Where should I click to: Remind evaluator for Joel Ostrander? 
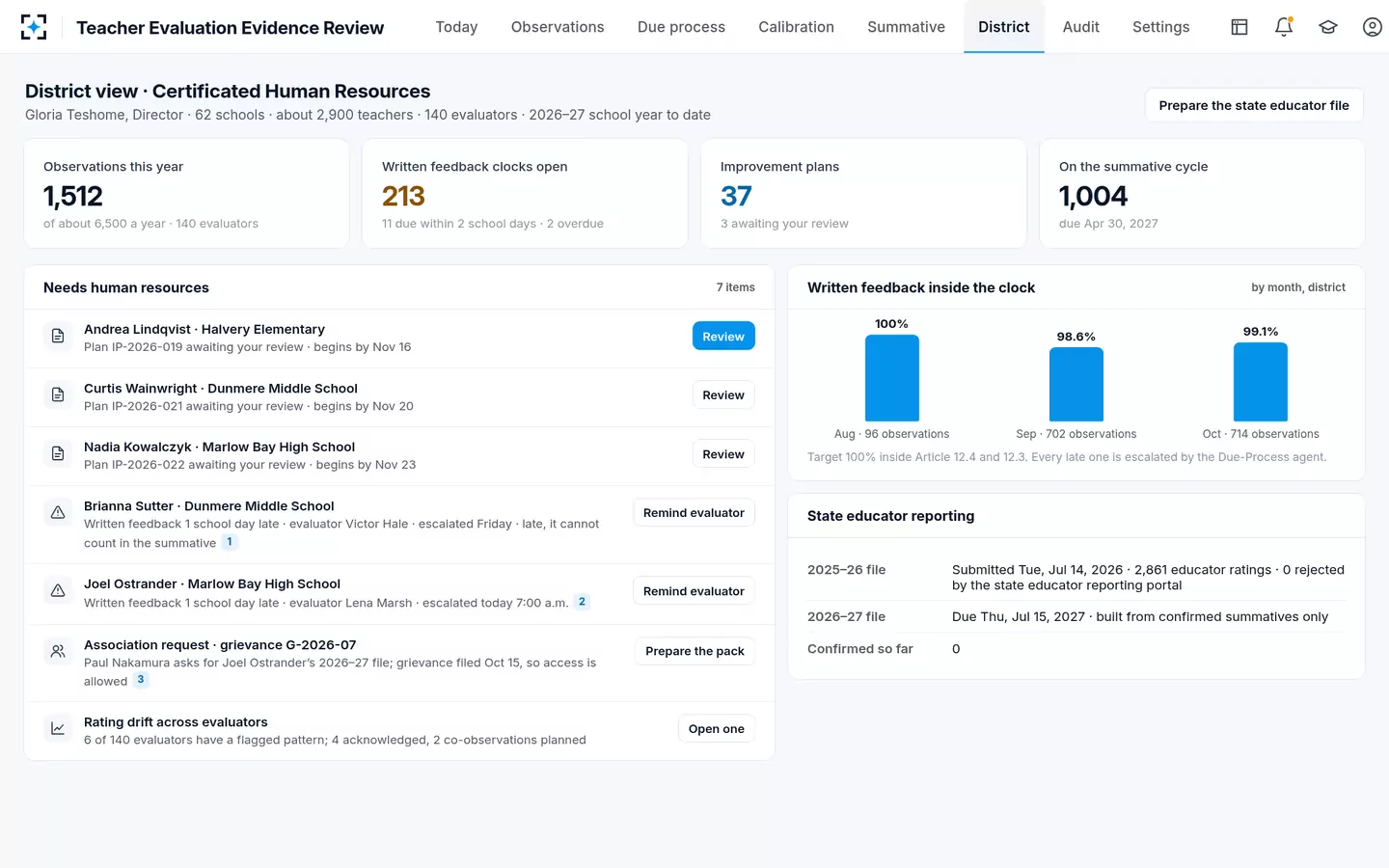coord(694,591)
